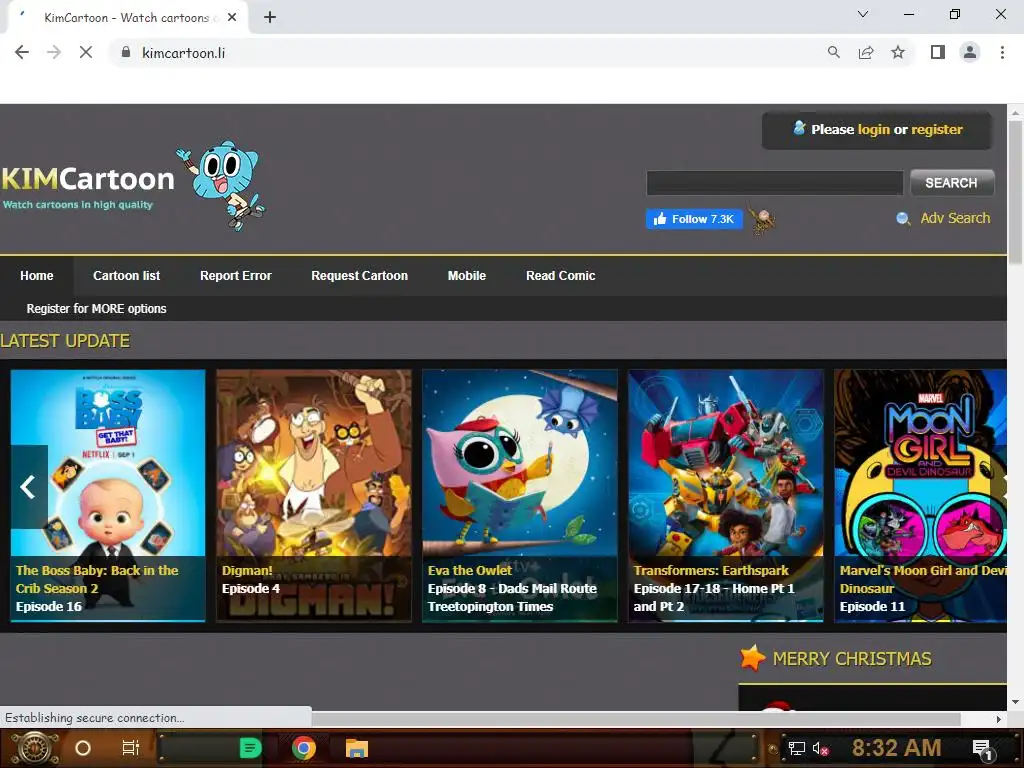This screenshot has height=768, width=1024.
Task: Click the magnifier icon beside Adv Search
Action: (x=903, y=219)
